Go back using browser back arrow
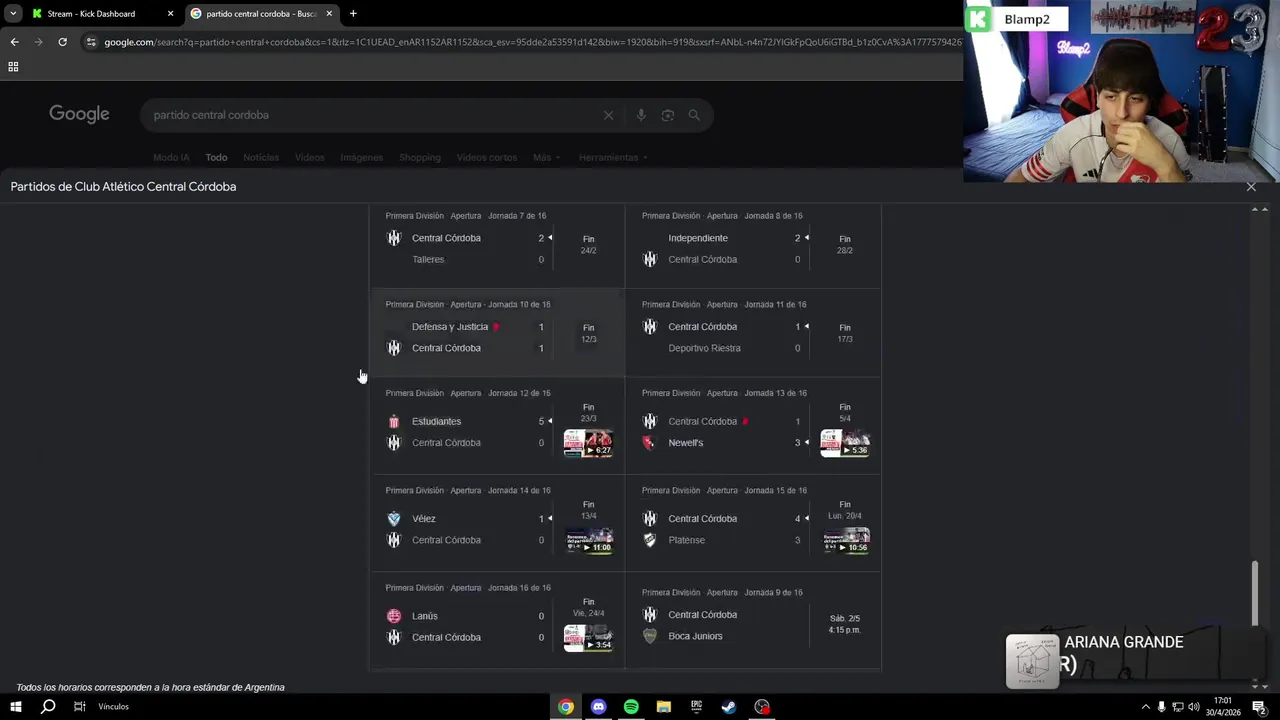The image size is (1280, 720). pyautogui.click(x=14, y=42)
